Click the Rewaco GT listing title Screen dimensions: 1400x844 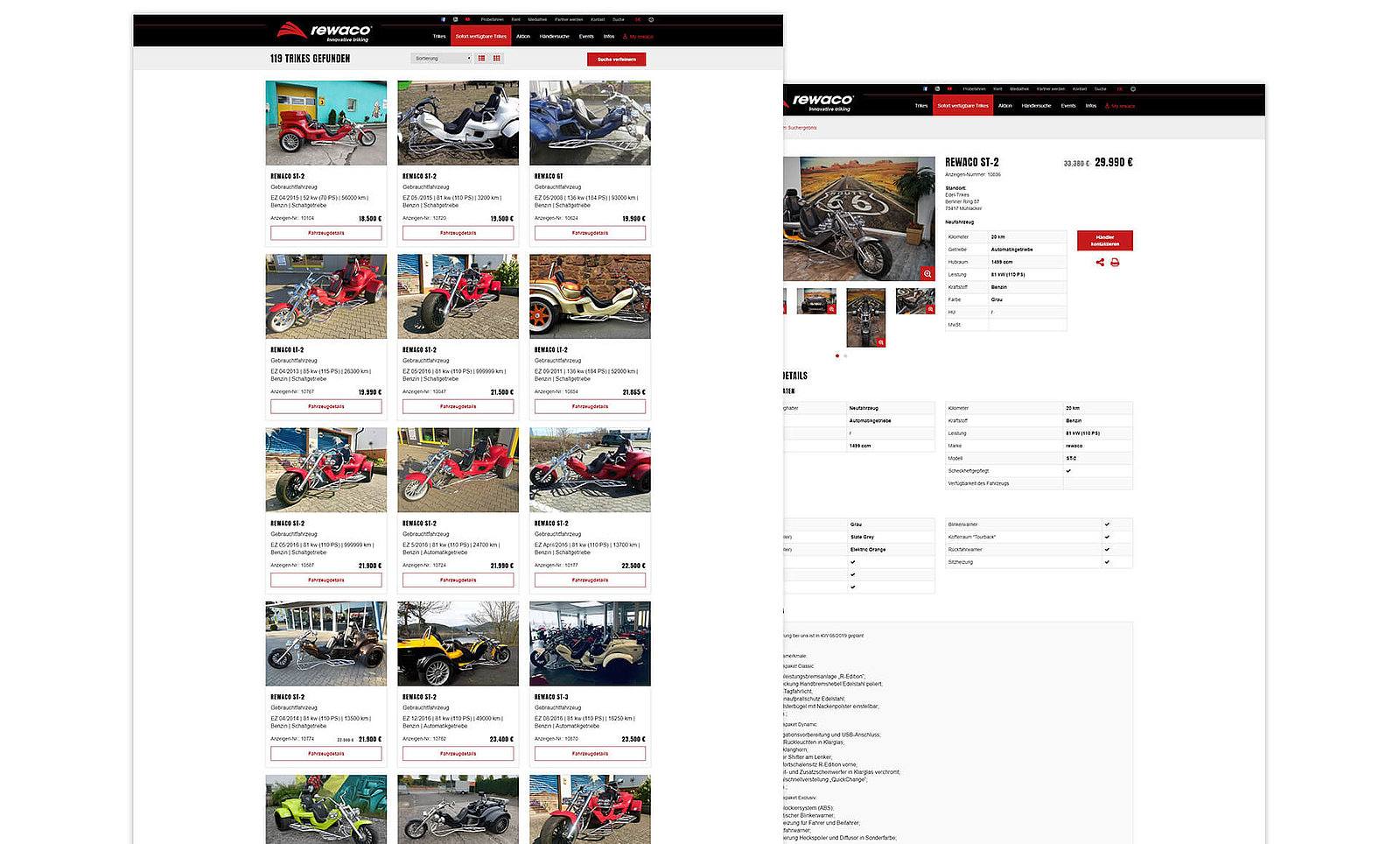click(x=549, y=176)
